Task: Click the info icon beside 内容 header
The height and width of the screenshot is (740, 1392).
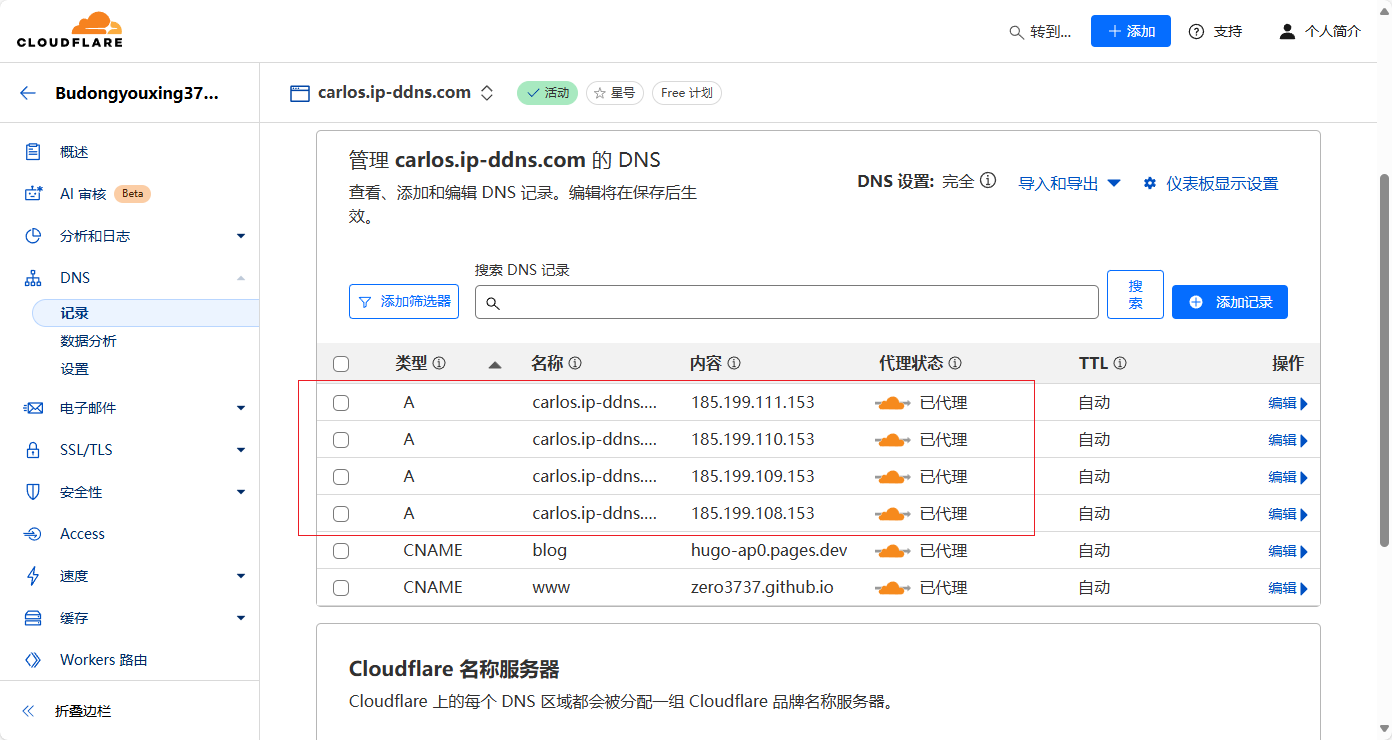Action: [x=734, y=364]
